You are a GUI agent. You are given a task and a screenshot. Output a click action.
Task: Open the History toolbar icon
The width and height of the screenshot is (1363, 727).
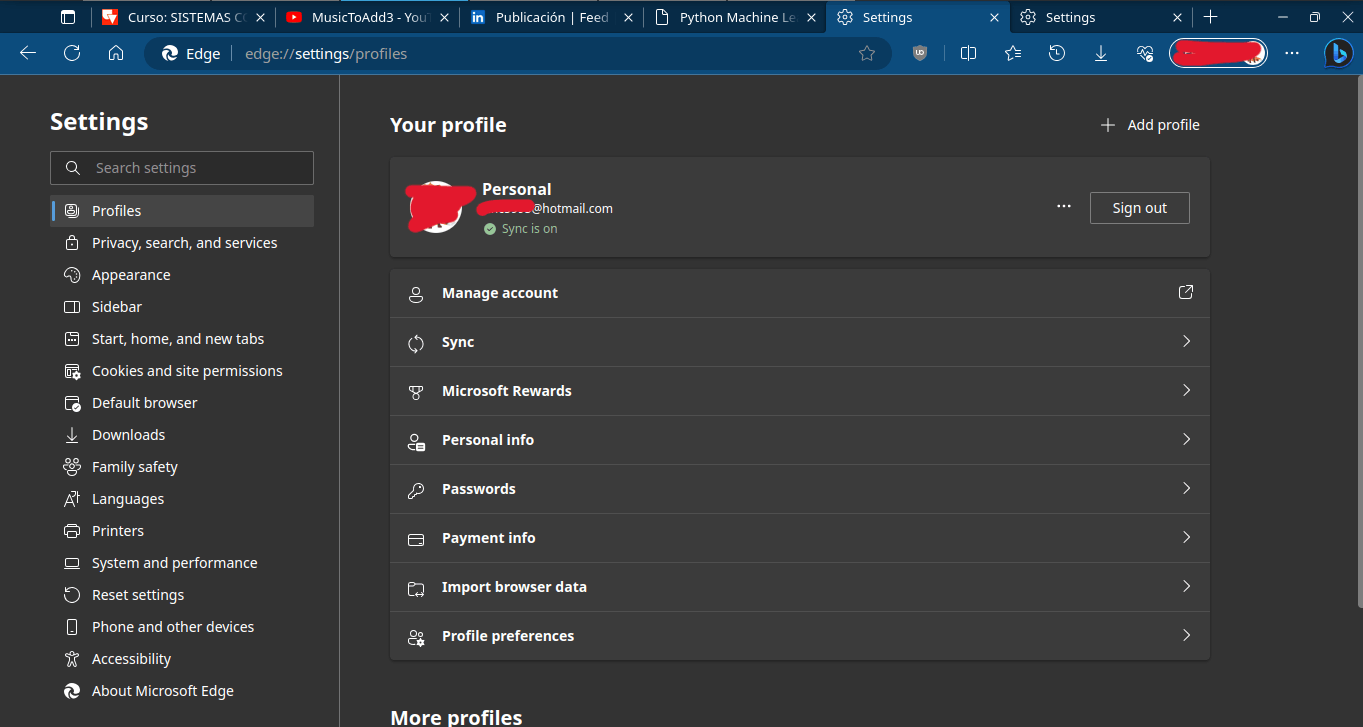point(1057,54)
